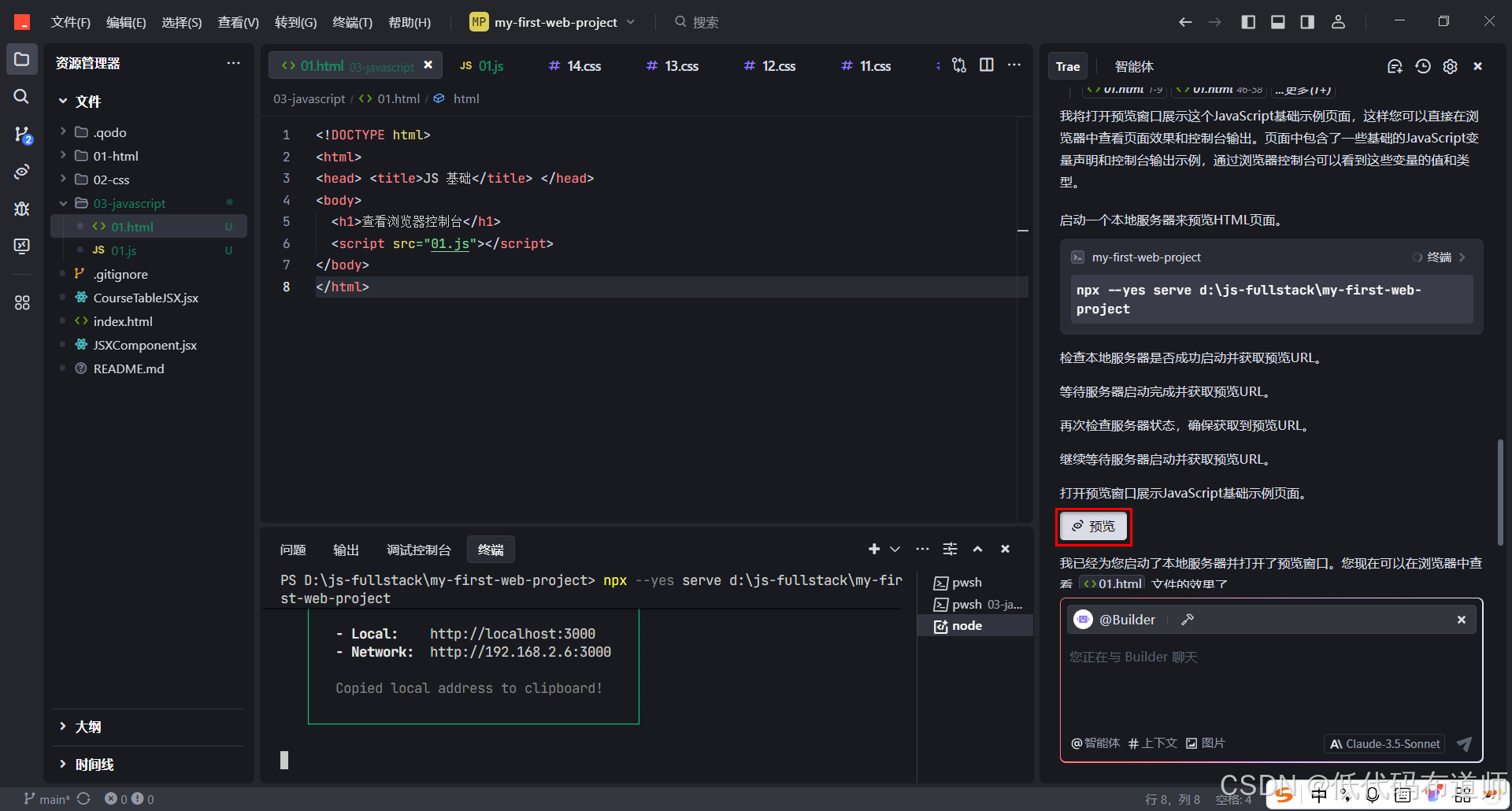Open terminal panel more actions ellipsis
The image size is (1512, 811).
[x=922, y=549]
